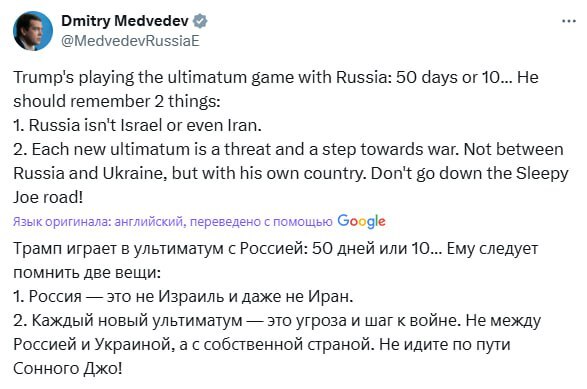Viewport: 587px width, 389px height.
Task: Click the 'Россией и Украиной, а с собственной страной' line
Action: [x=262, y=344]
